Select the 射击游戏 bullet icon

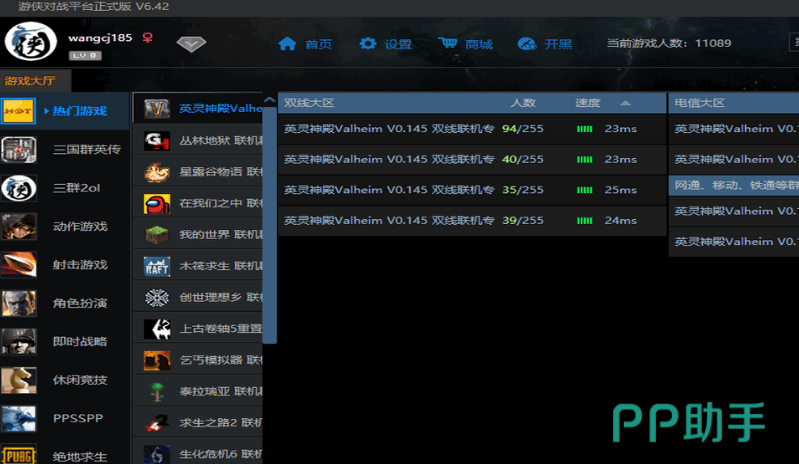pyautogui.click(x=18, y=265)
